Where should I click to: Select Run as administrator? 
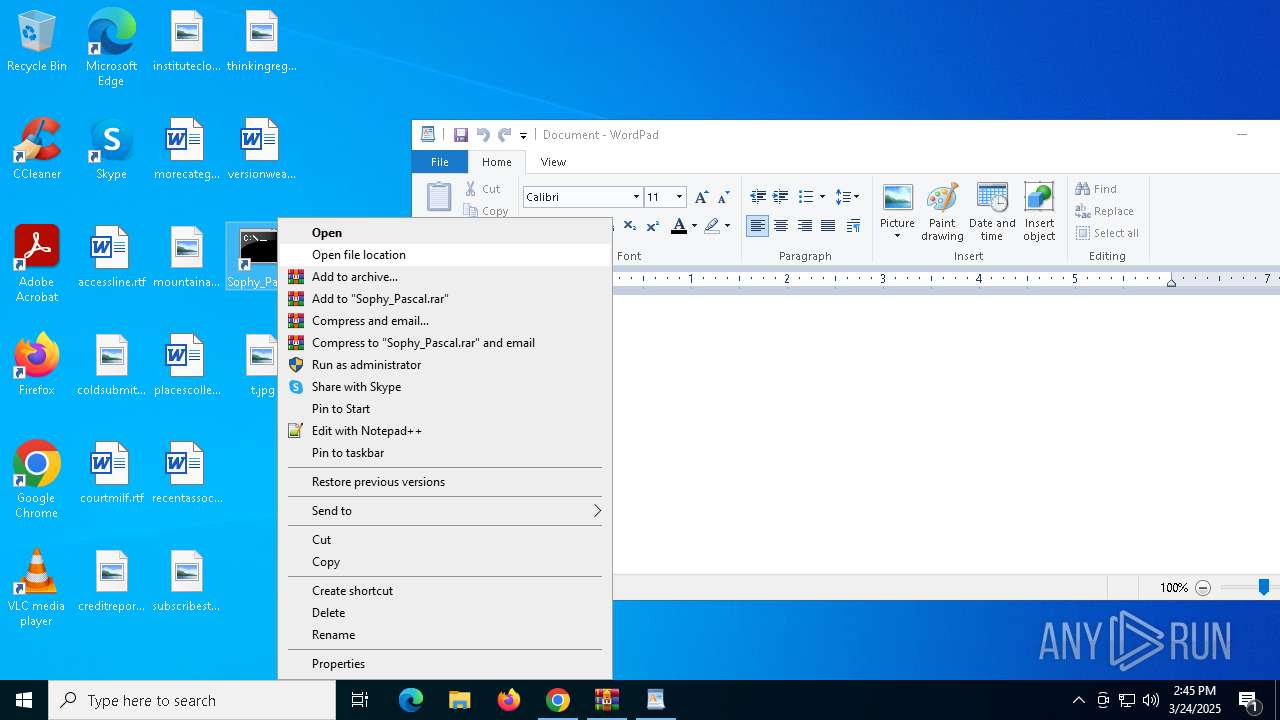coord(445,365)
